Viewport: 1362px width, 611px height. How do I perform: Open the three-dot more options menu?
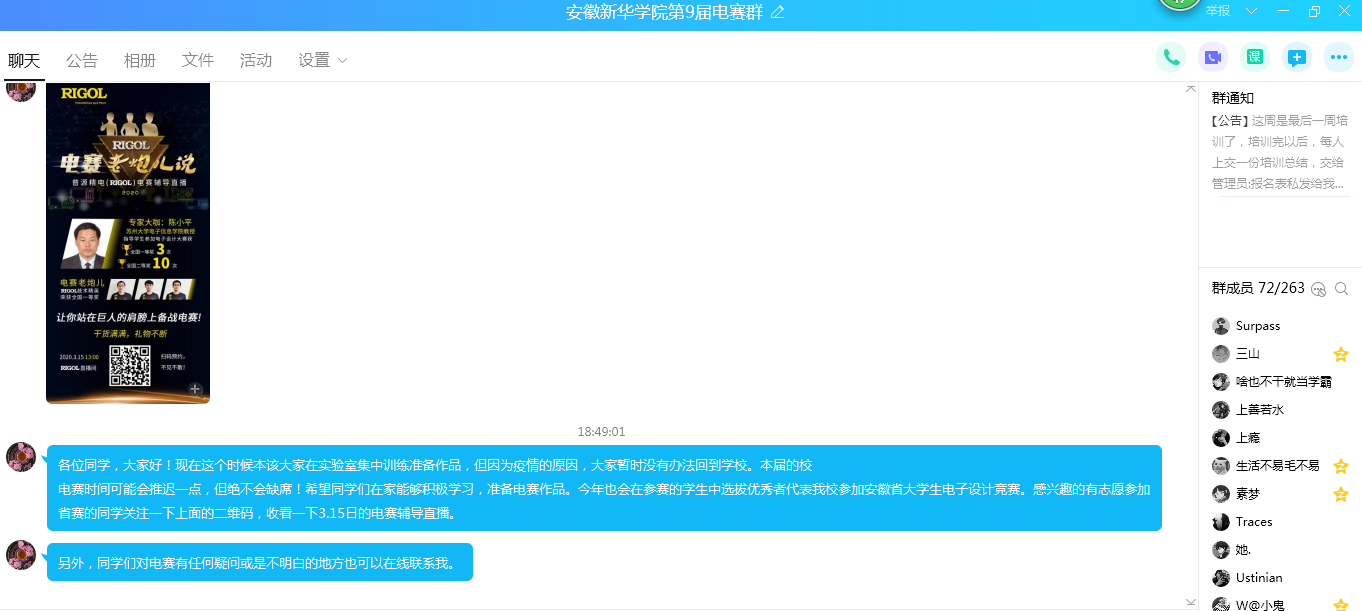tap(1339, 57)
